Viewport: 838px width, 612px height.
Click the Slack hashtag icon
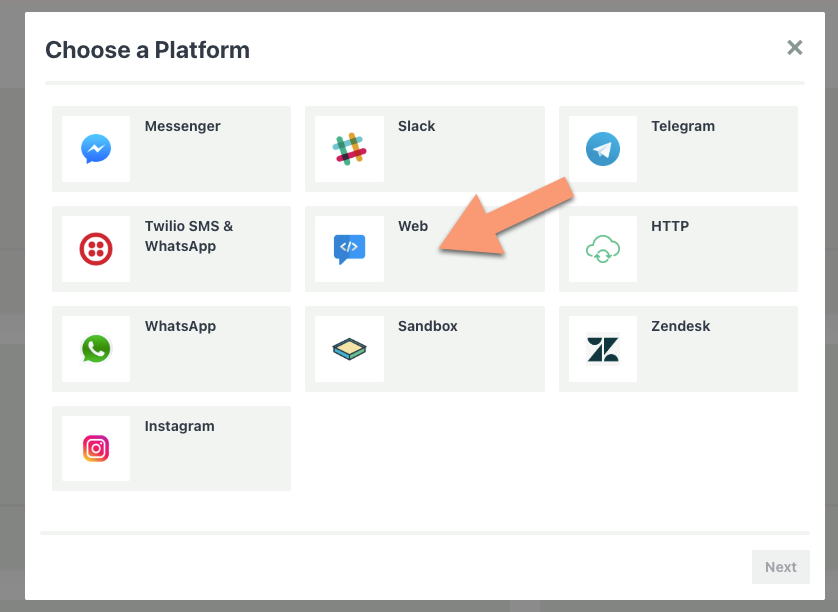click(348, 148)
